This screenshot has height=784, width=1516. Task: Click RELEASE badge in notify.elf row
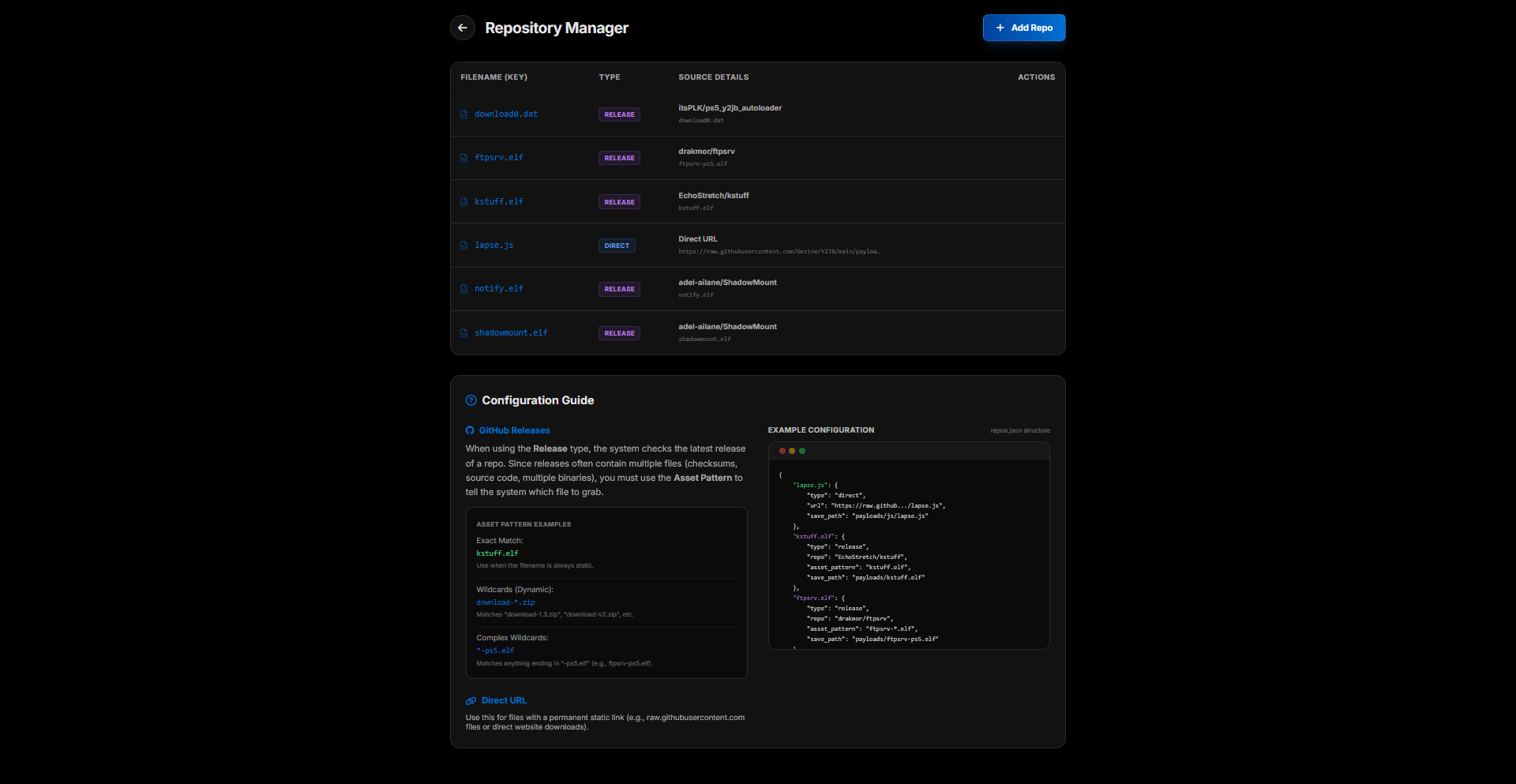click(x=619, y=289)
